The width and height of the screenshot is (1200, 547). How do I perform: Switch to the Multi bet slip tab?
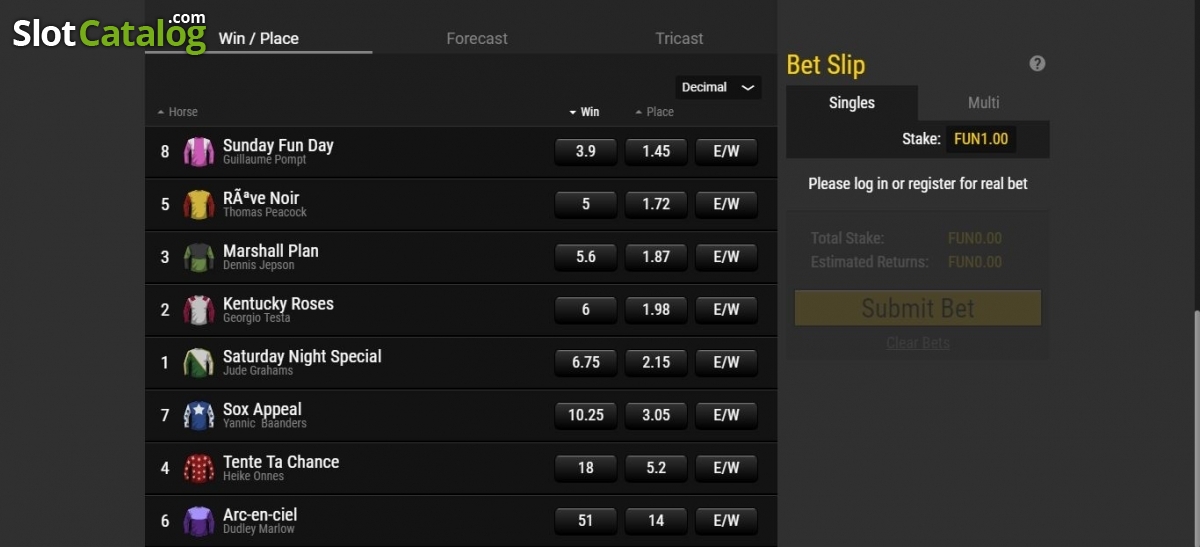984,103
